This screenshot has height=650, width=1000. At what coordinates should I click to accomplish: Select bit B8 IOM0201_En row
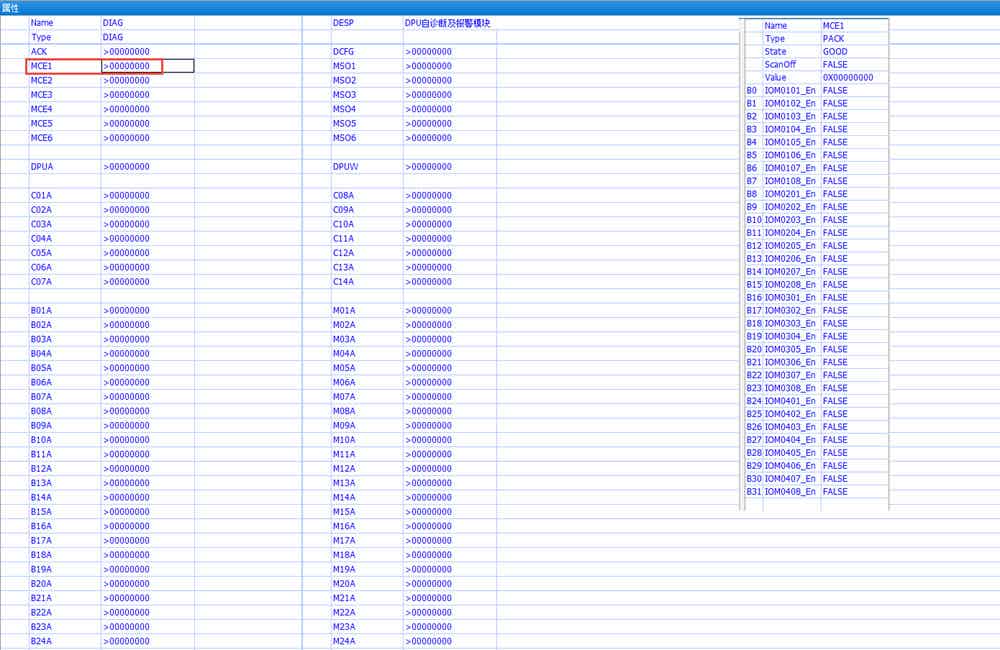tap(816, 194)
